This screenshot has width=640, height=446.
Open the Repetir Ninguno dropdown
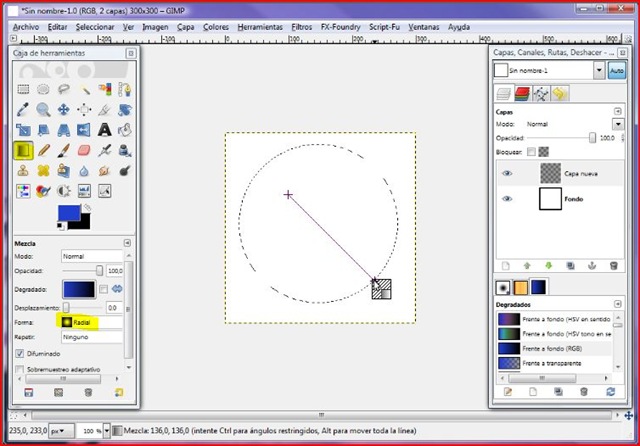click(x=91, y=337)
